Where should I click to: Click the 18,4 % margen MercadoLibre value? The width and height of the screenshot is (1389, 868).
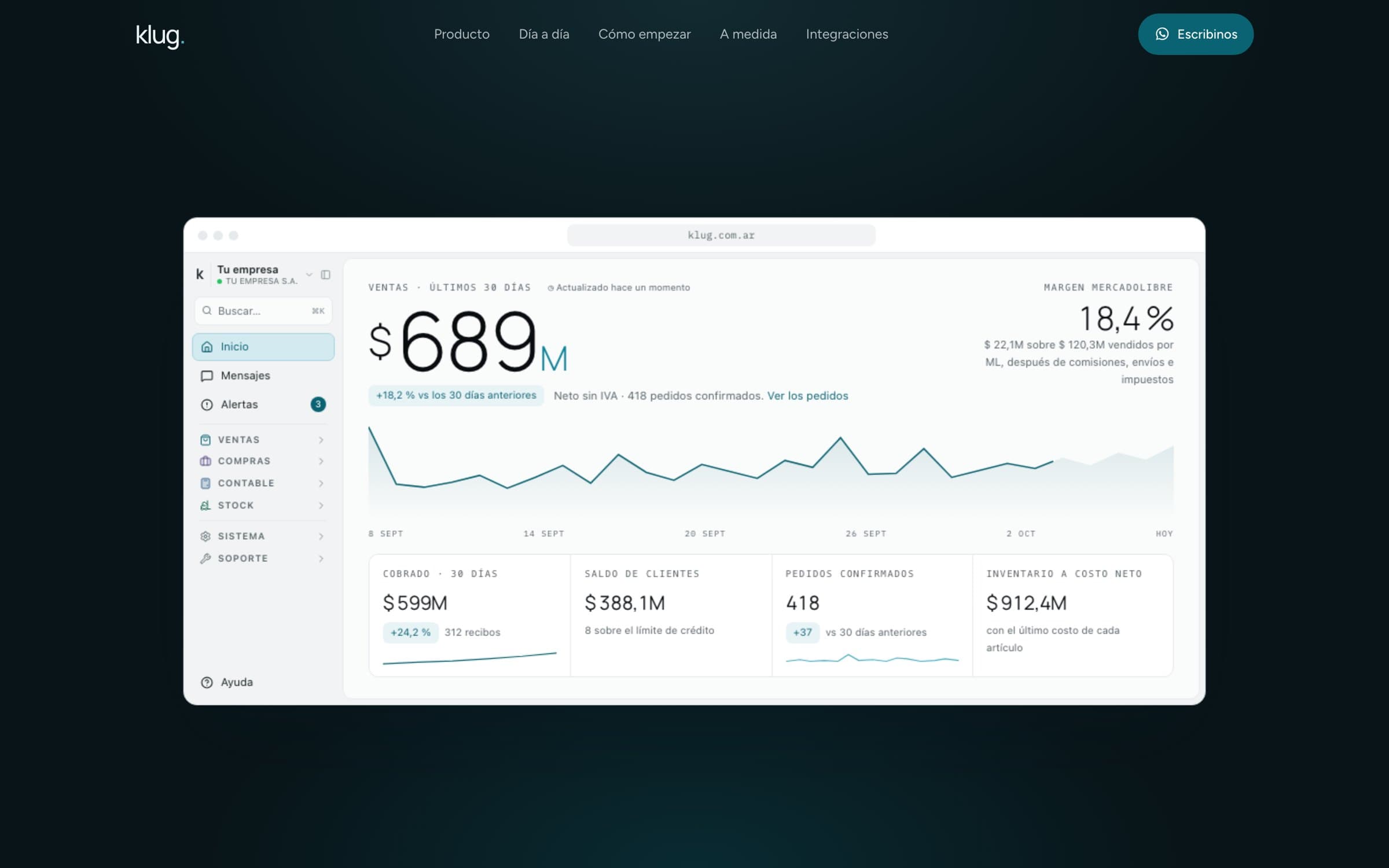pyautogui.click(x=1126, y=319)
